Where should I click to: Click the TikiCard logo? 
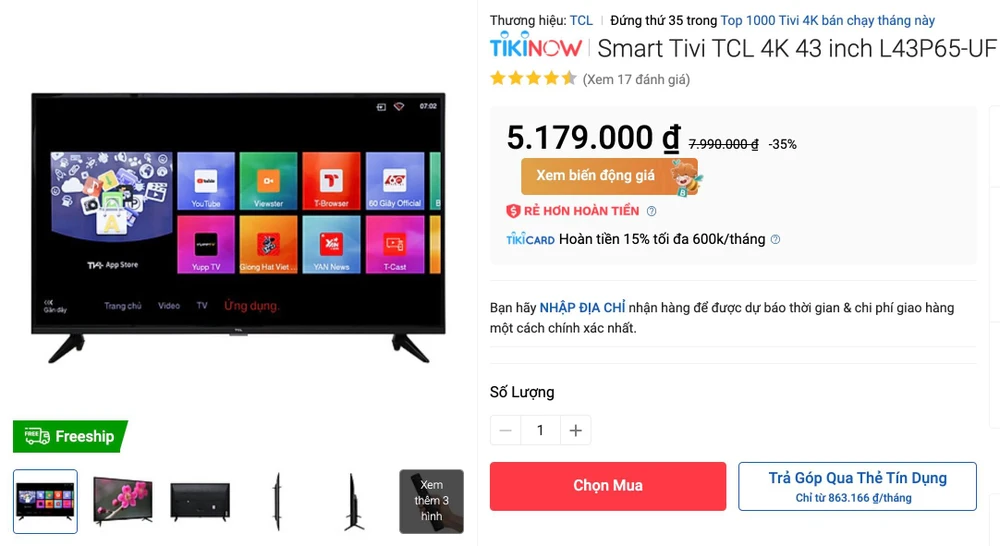click(x=530, y=240)
